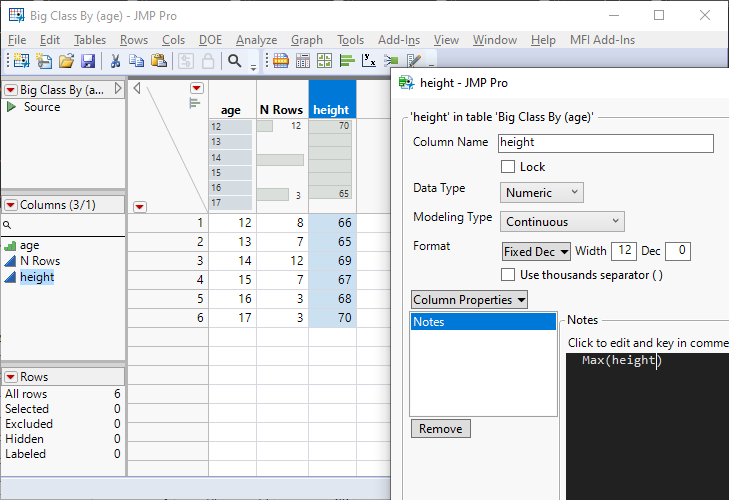Run the Source table script
This screenshot has height=500, width=729.
point(11,107)
